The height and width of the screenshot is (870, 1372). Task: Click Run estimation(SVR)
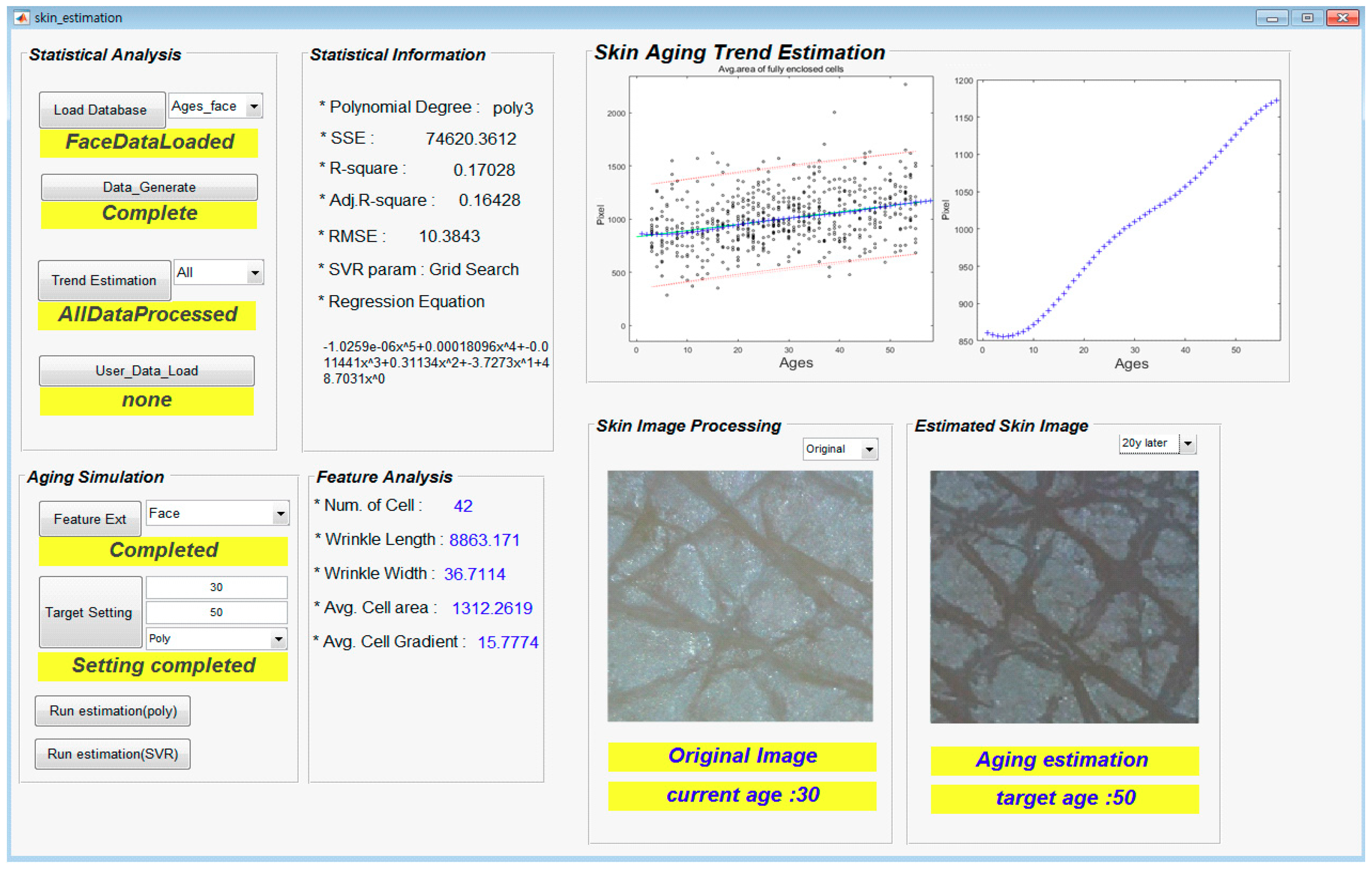point(112,754)
